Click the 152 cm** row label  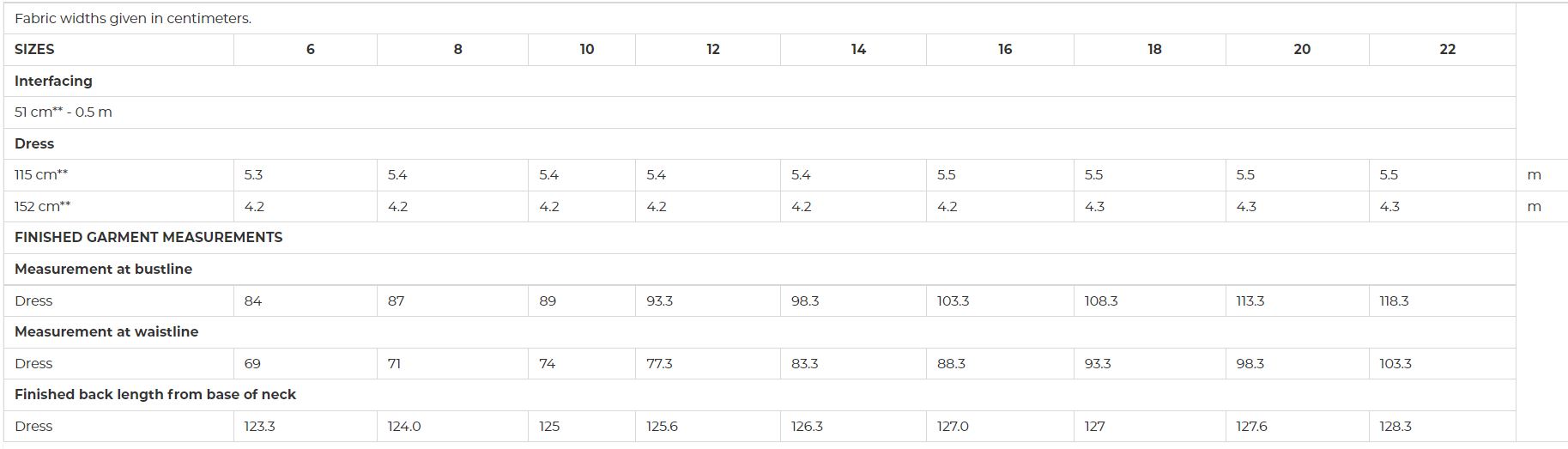pyautogui.click(x=43, y=207)
